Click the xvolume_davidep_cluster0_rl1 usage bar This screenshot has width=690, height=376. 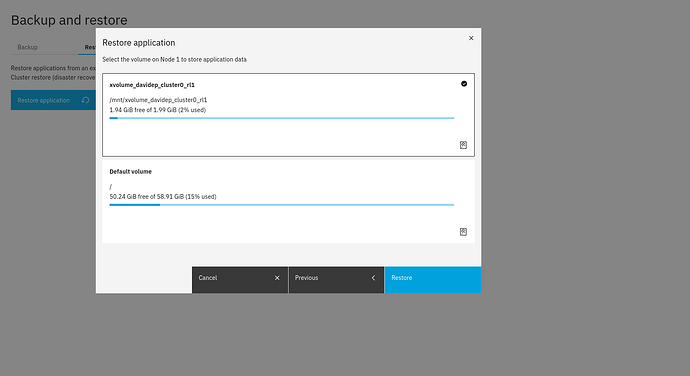click(282, 118)
